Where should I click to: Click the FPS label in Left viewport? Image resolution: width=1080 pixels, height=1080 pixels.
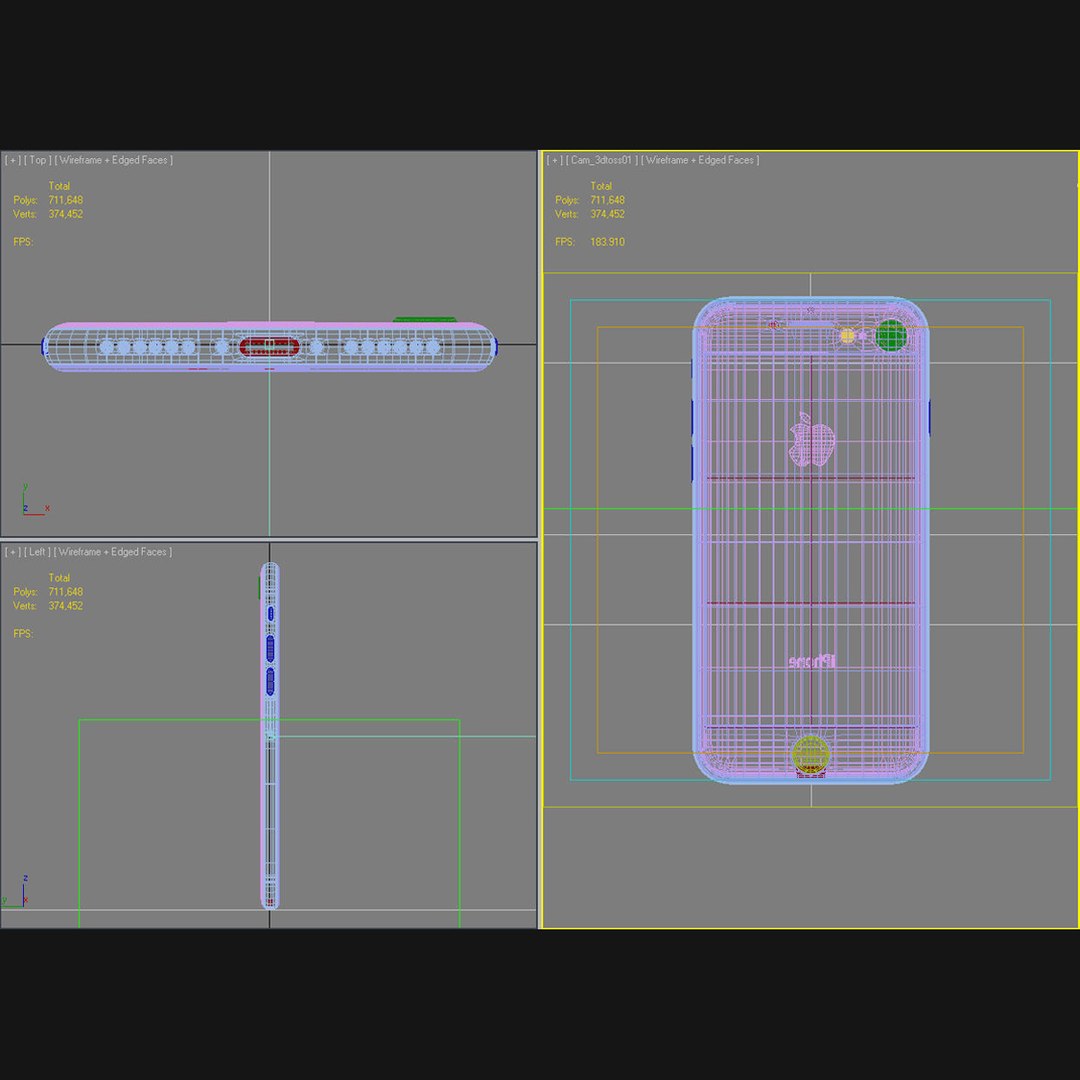pyautogui.click(x=23, y=634)
